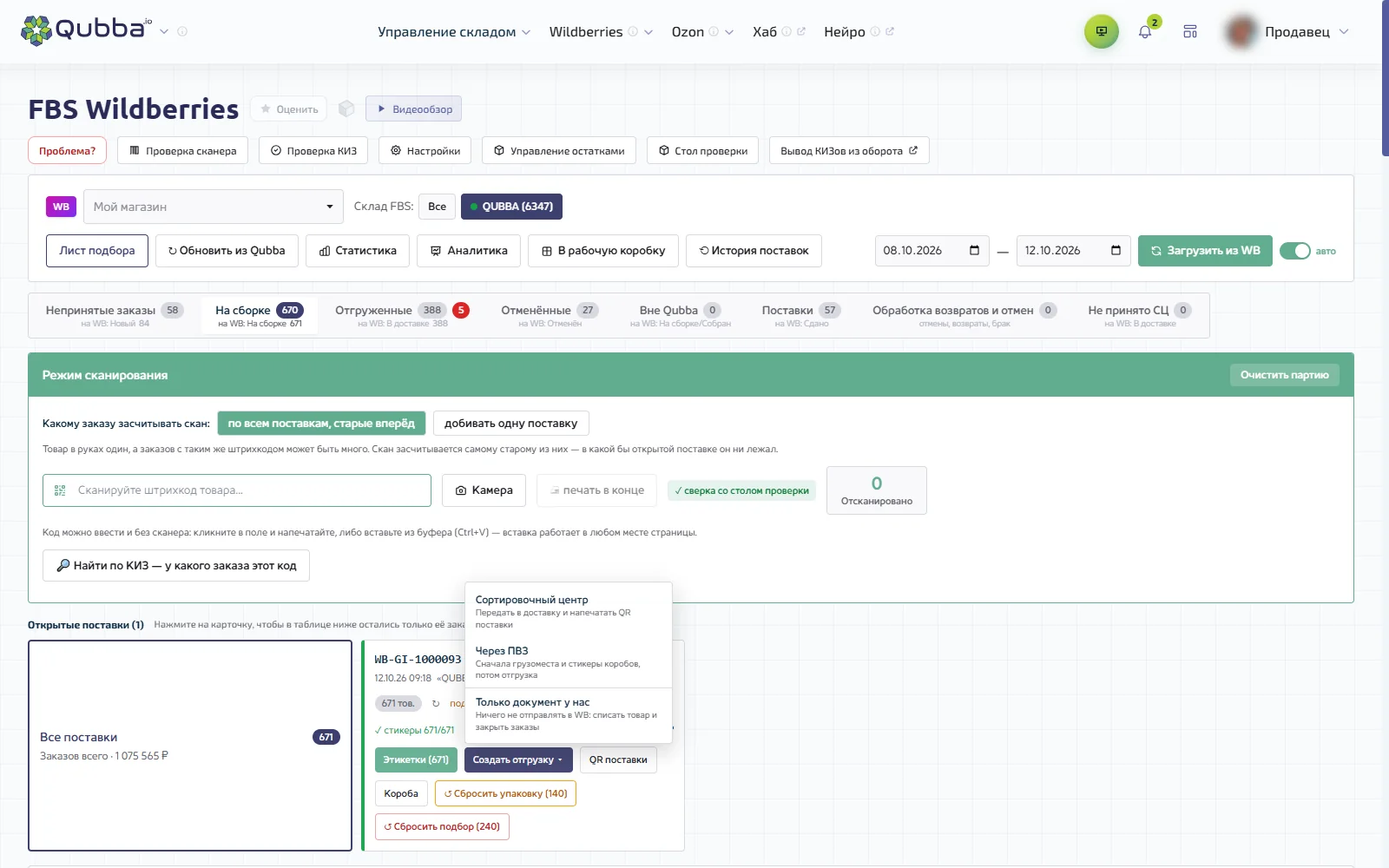Open Продавец account dropdown
This screenshot has width=1389, height=868.
(1307, 31)
